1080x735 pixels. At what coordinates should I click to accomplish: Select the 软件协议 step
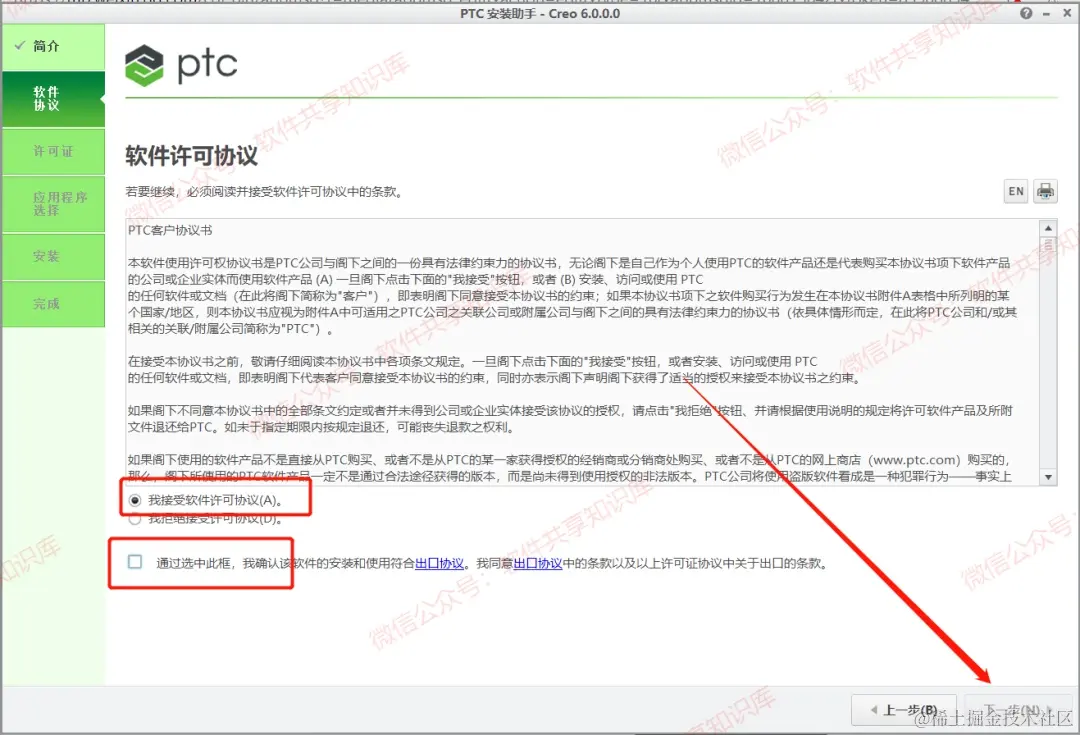(x=53, y=99)
